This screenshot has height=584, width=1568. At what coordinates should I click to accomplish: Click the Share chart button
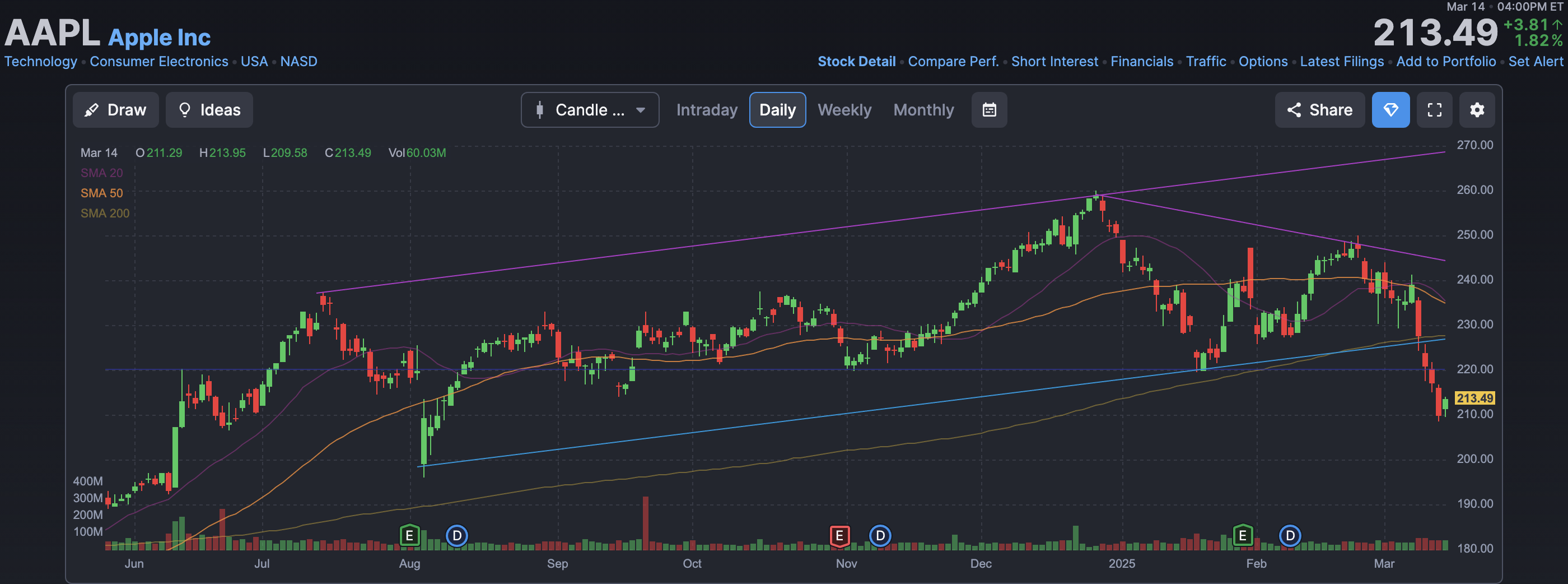click(x=1319, y=110)
